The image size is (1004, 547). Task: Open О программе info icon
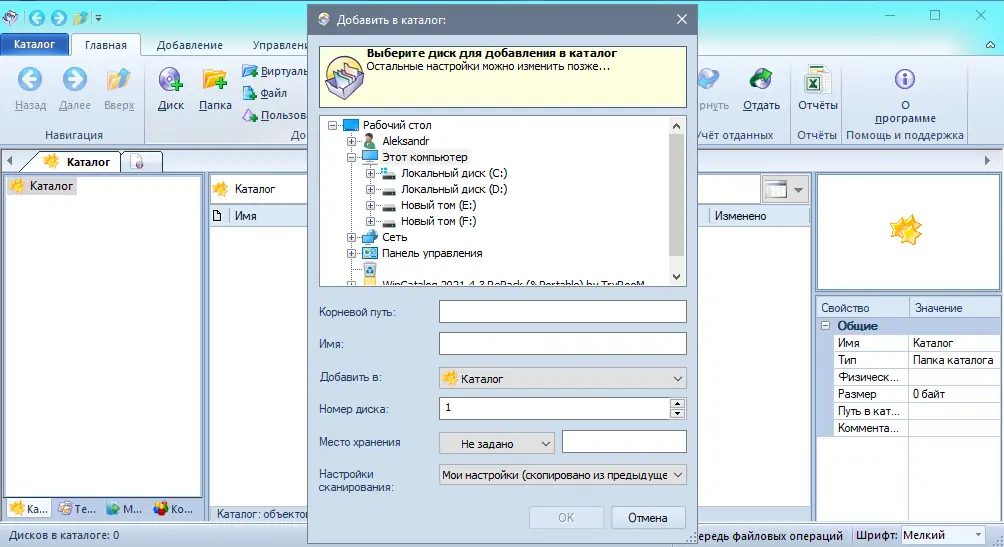pyautogui.click(x=904, y=79)
